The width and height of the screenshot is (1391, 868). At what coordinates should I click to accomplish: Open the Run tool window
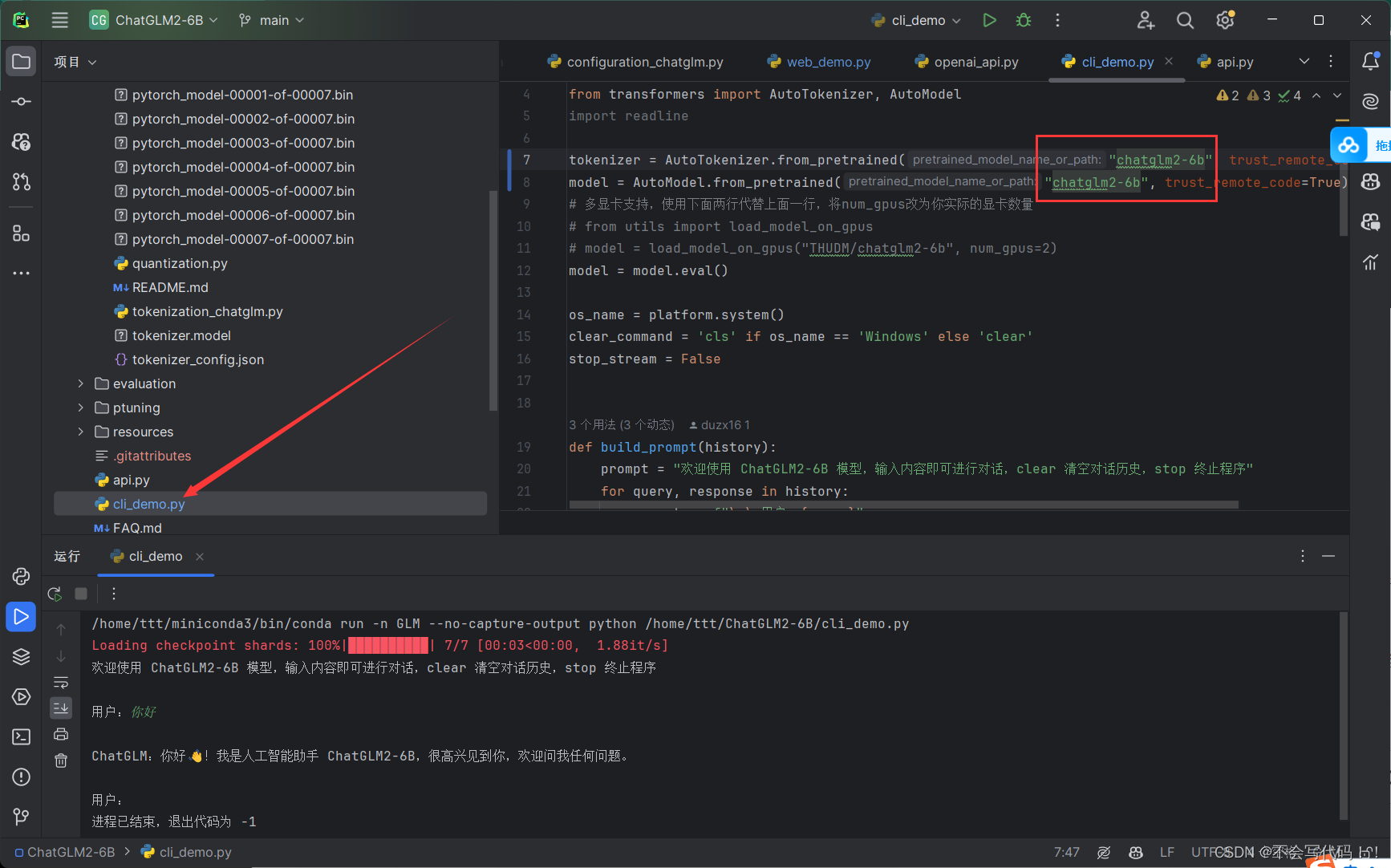click(x=22, y=617)
